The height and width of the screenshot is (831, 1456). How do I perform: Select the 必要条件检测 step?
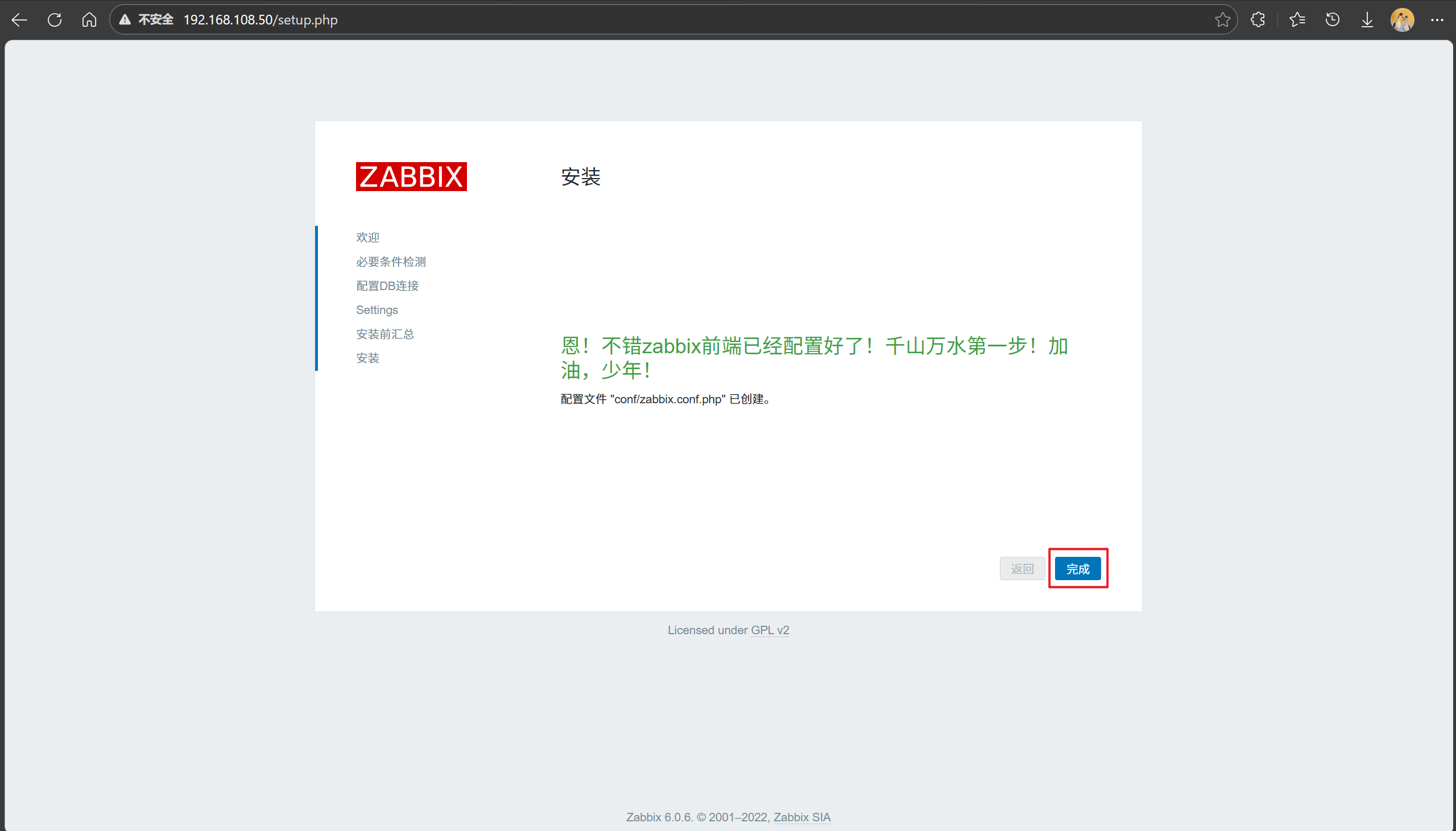(x=391, y=262)
